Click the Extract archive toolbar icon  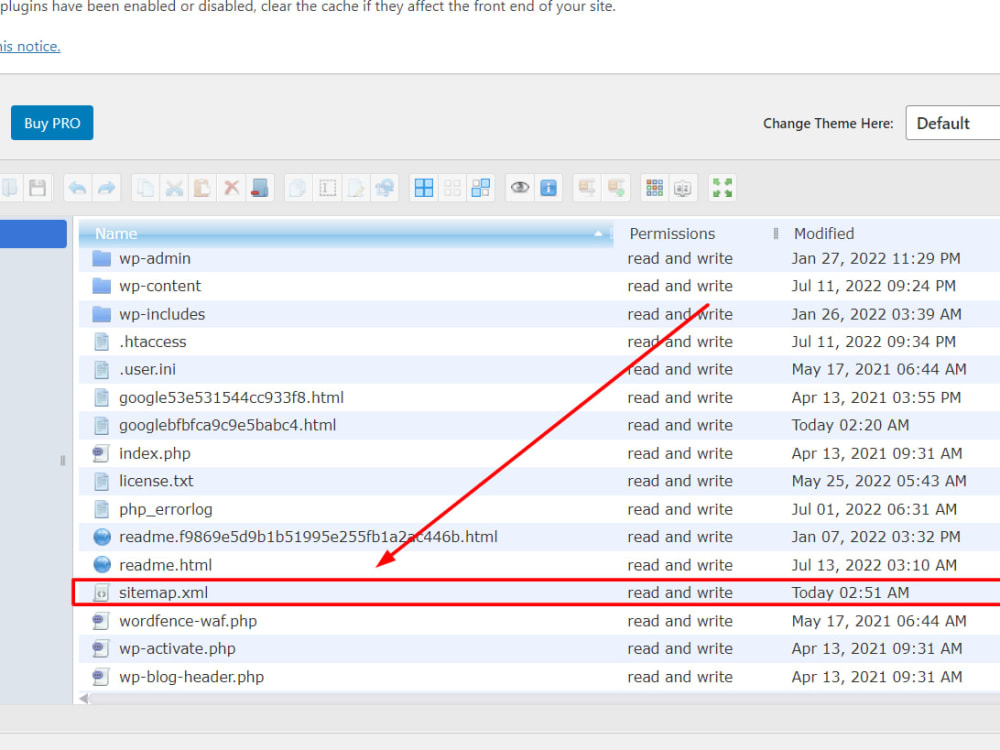pyautogui.click(x=587, y=188)
